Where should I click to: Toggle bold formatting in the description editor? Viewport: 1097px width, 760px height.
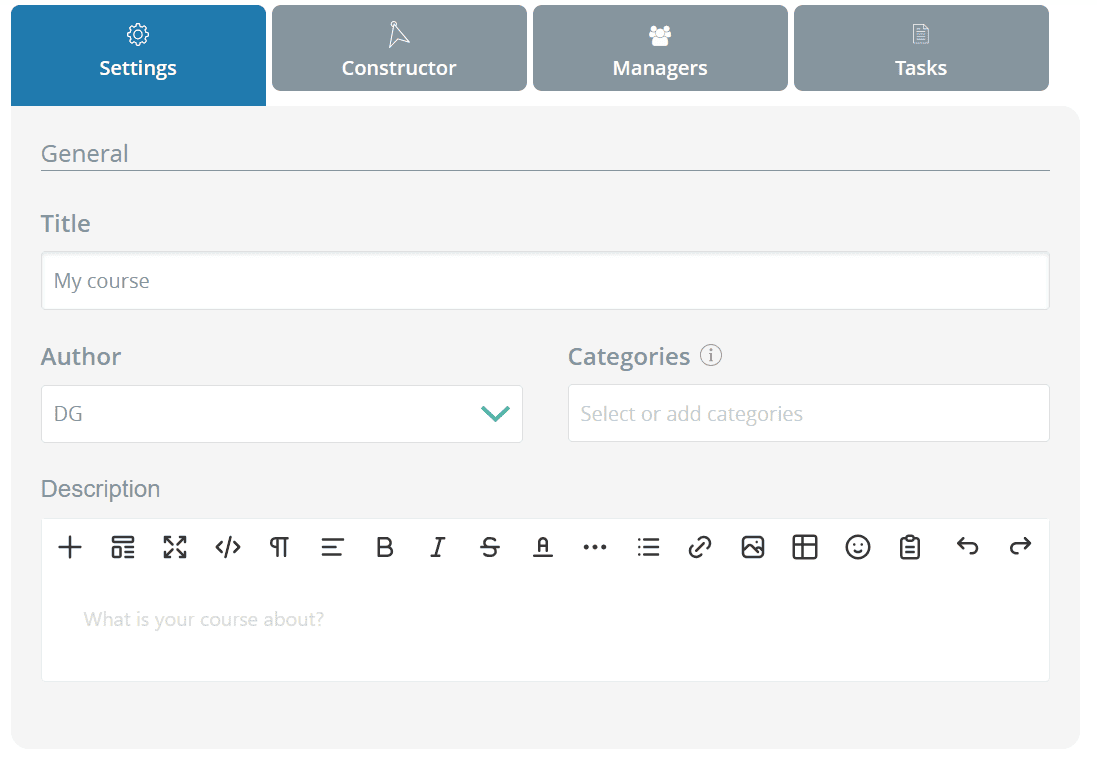pos(384,547)
